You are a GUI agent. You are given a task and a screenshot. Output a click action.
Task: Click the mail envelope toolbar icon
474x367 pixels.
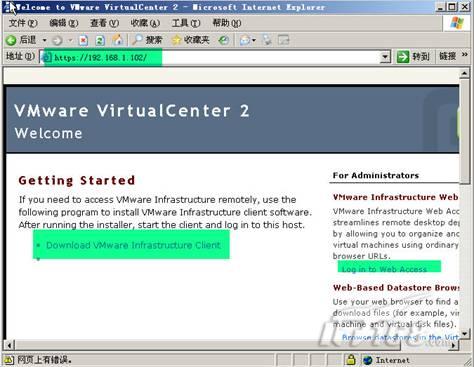click(x=245, y=40)
